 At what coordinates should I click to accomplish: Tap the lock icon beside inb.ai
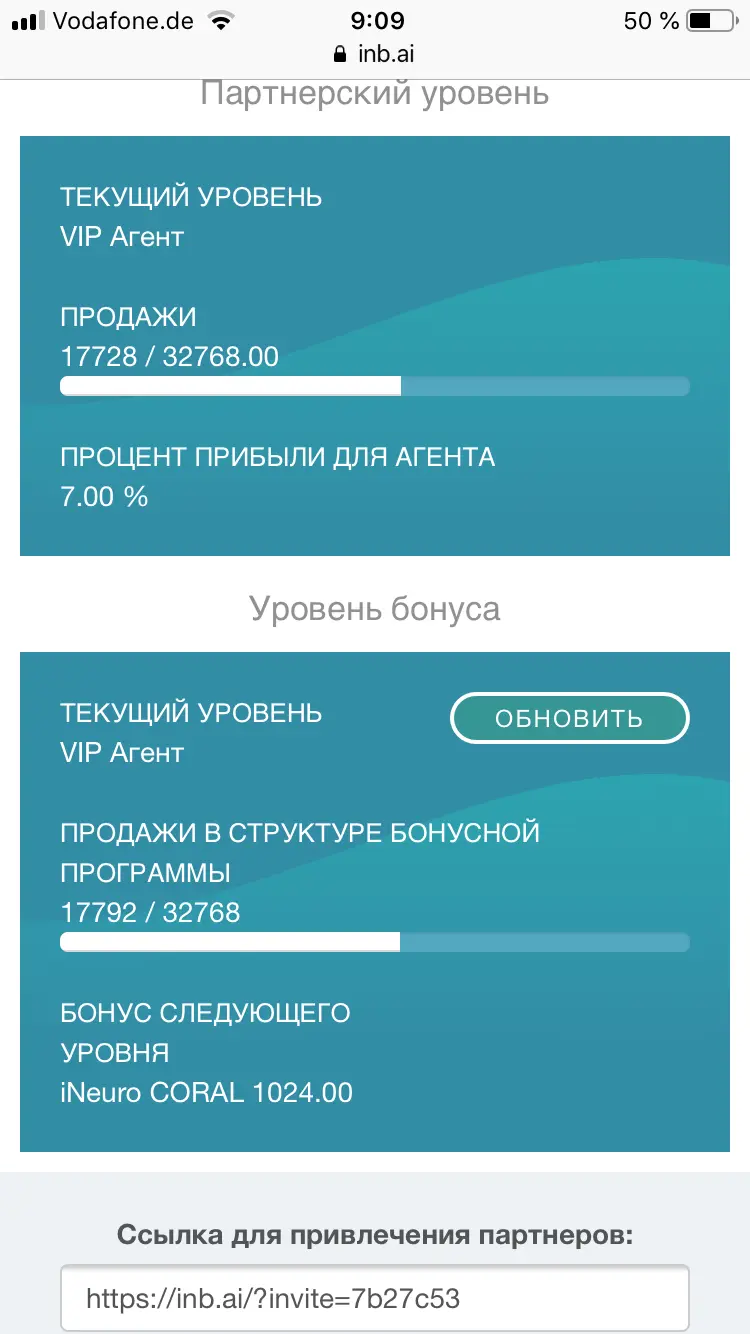point(339,53)
